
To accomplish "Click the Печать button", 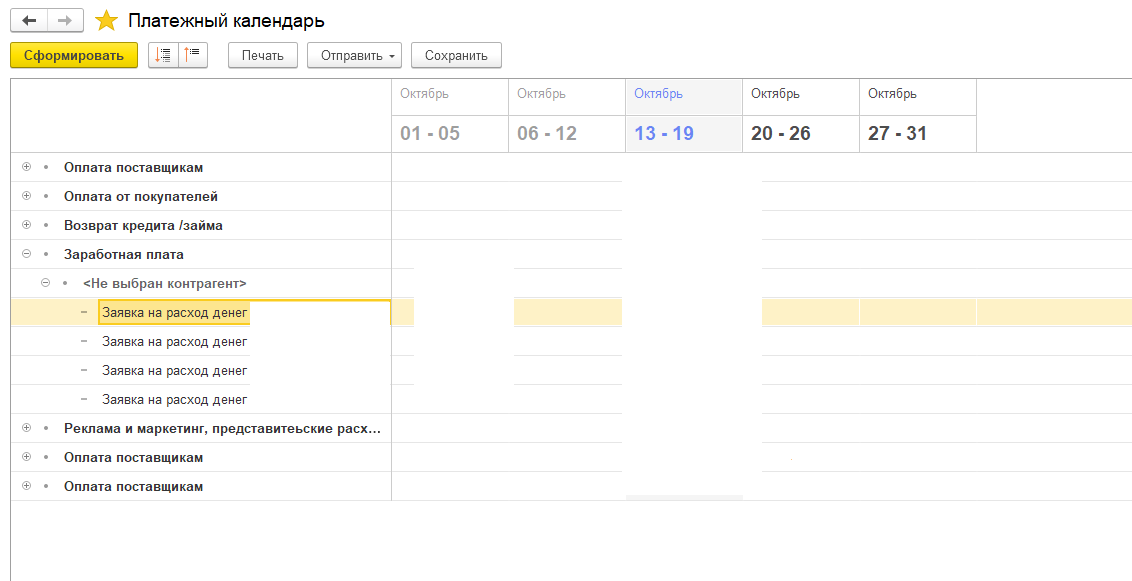I will pos(263,56).
